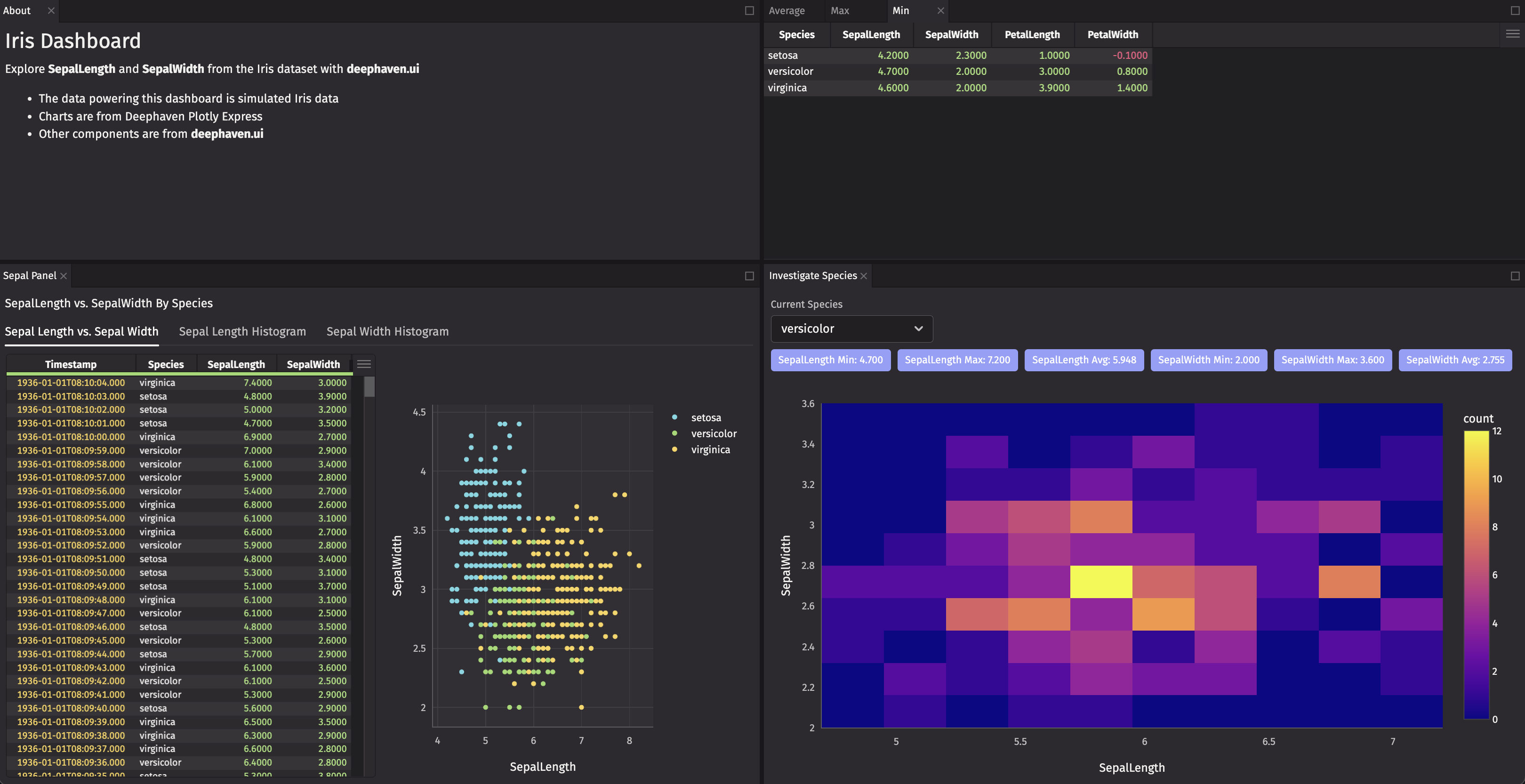Image resolution: width=1525 pixels, height=784 pixels.
Task: Open the Sepal table hamburger options menu
Action: (364, 364)
